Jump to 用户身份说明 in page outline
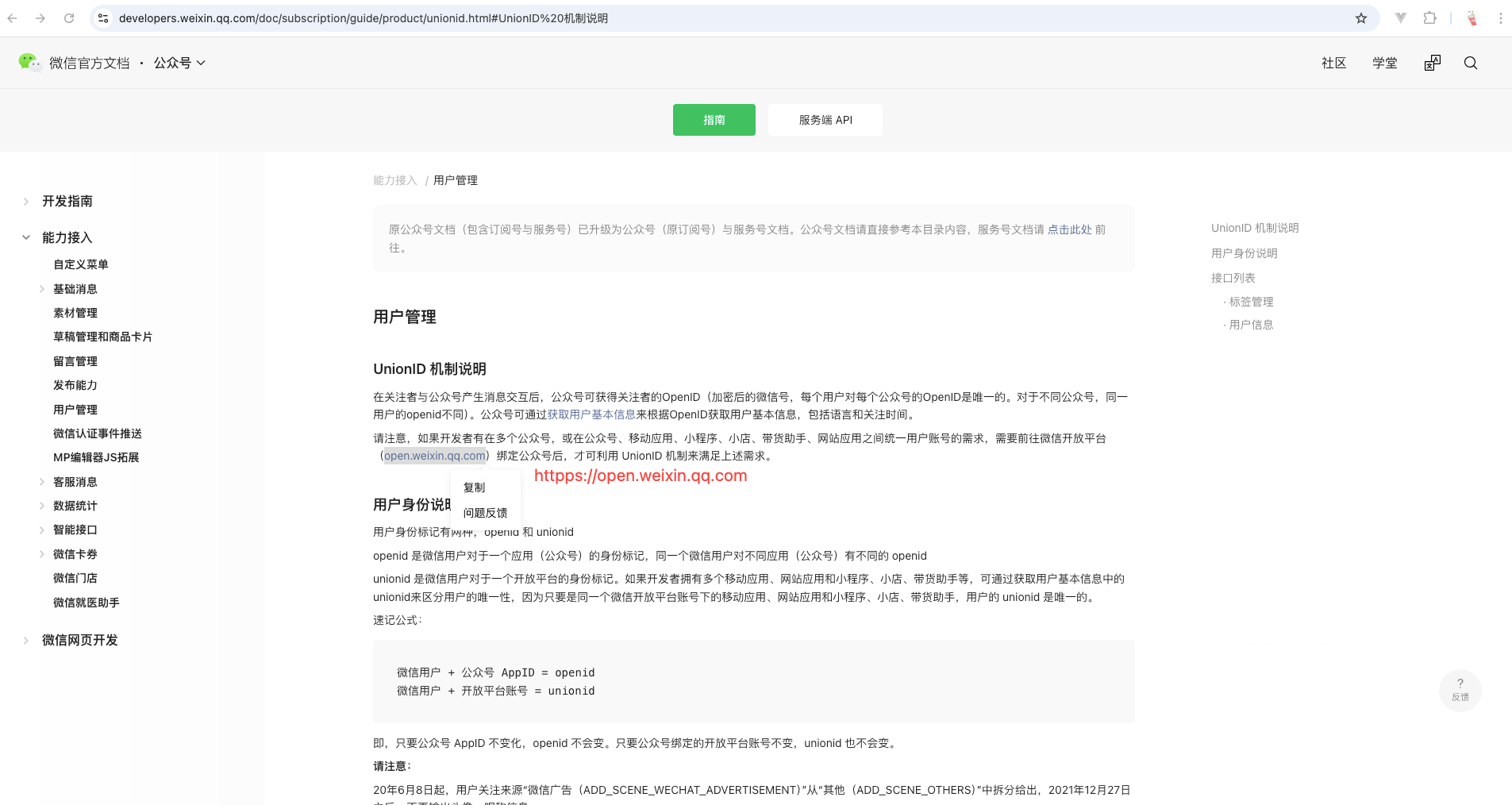Viewport: 1512px width, 805px height. click(x=1245, y=253)
